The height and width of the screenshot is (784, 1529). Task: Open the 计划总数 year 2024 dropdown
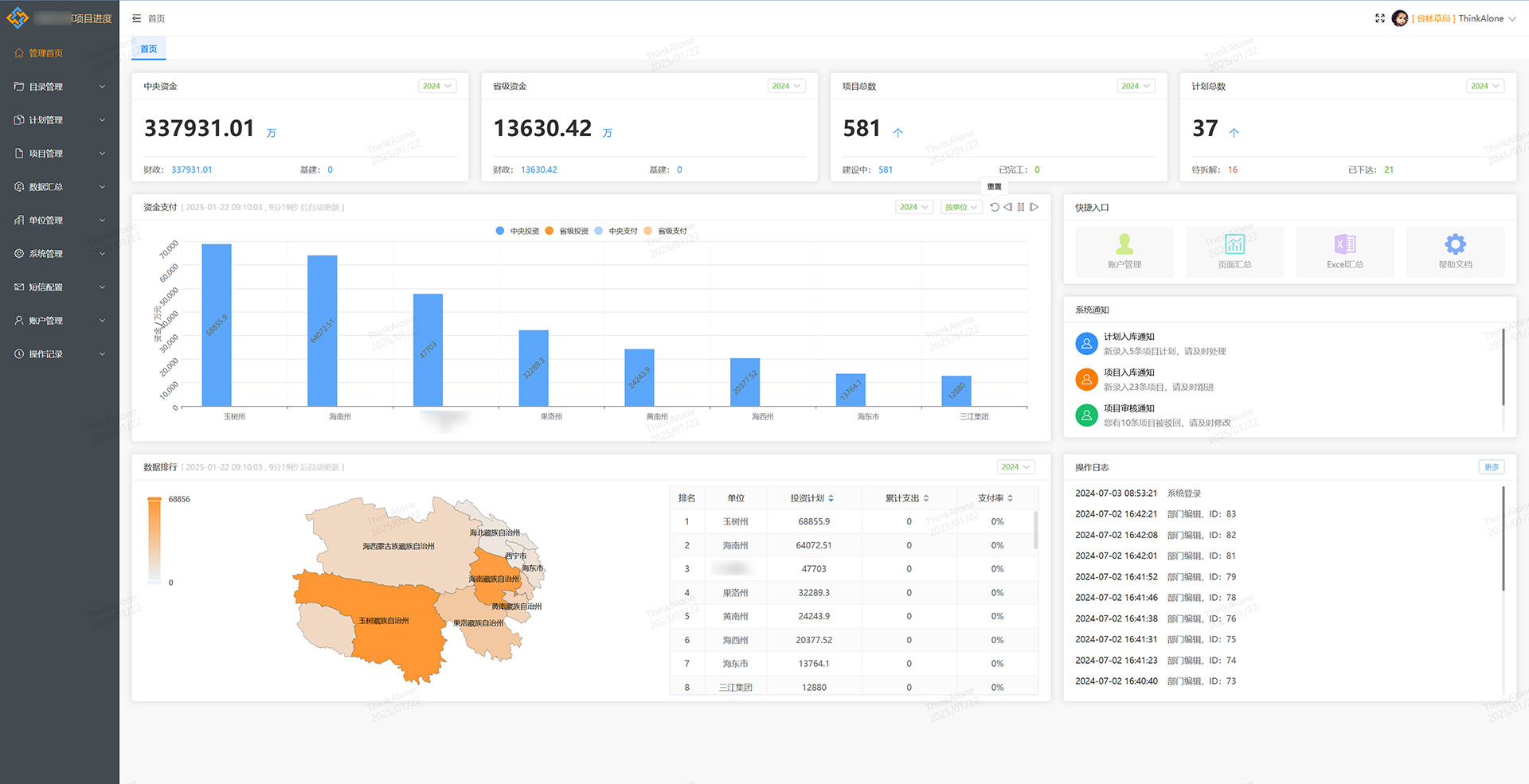point(1485,86)
